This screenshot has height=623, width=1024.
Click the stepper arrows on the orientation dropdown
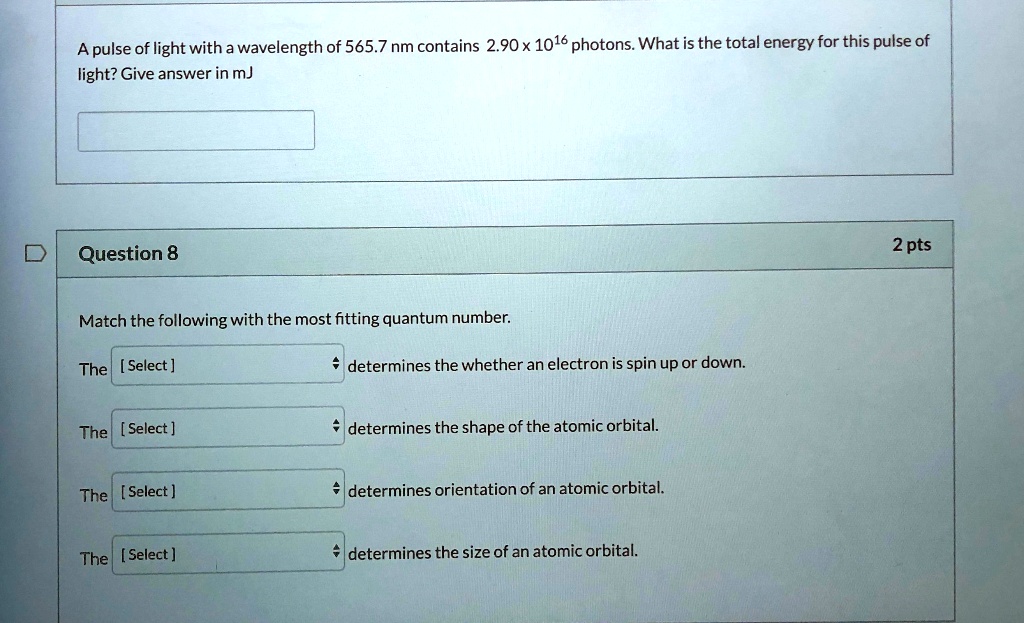pos(336,491)
